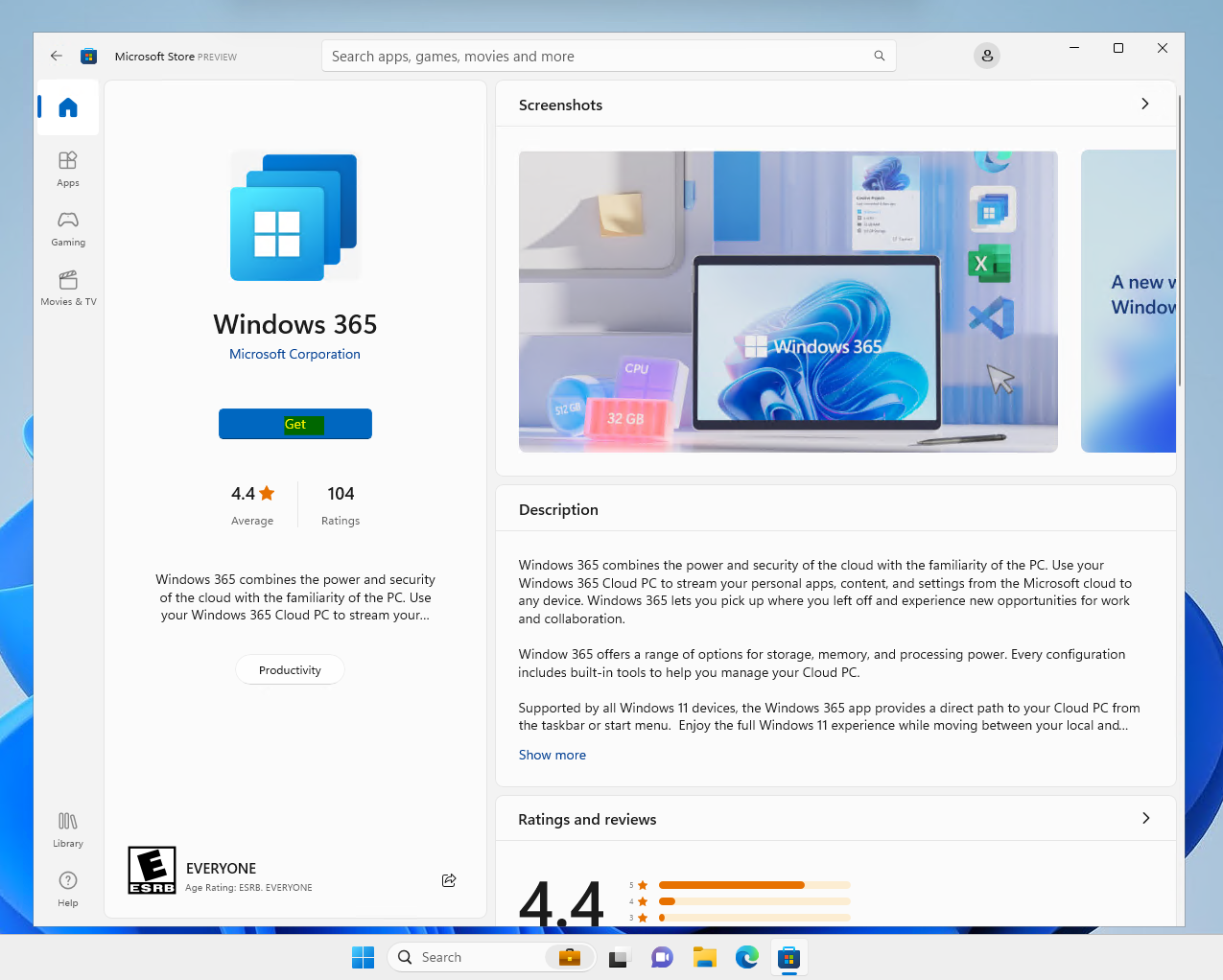The image size is (1223, 980).
Task: Click the ESRB Everyone rating badge
Action: pos(152,871)
